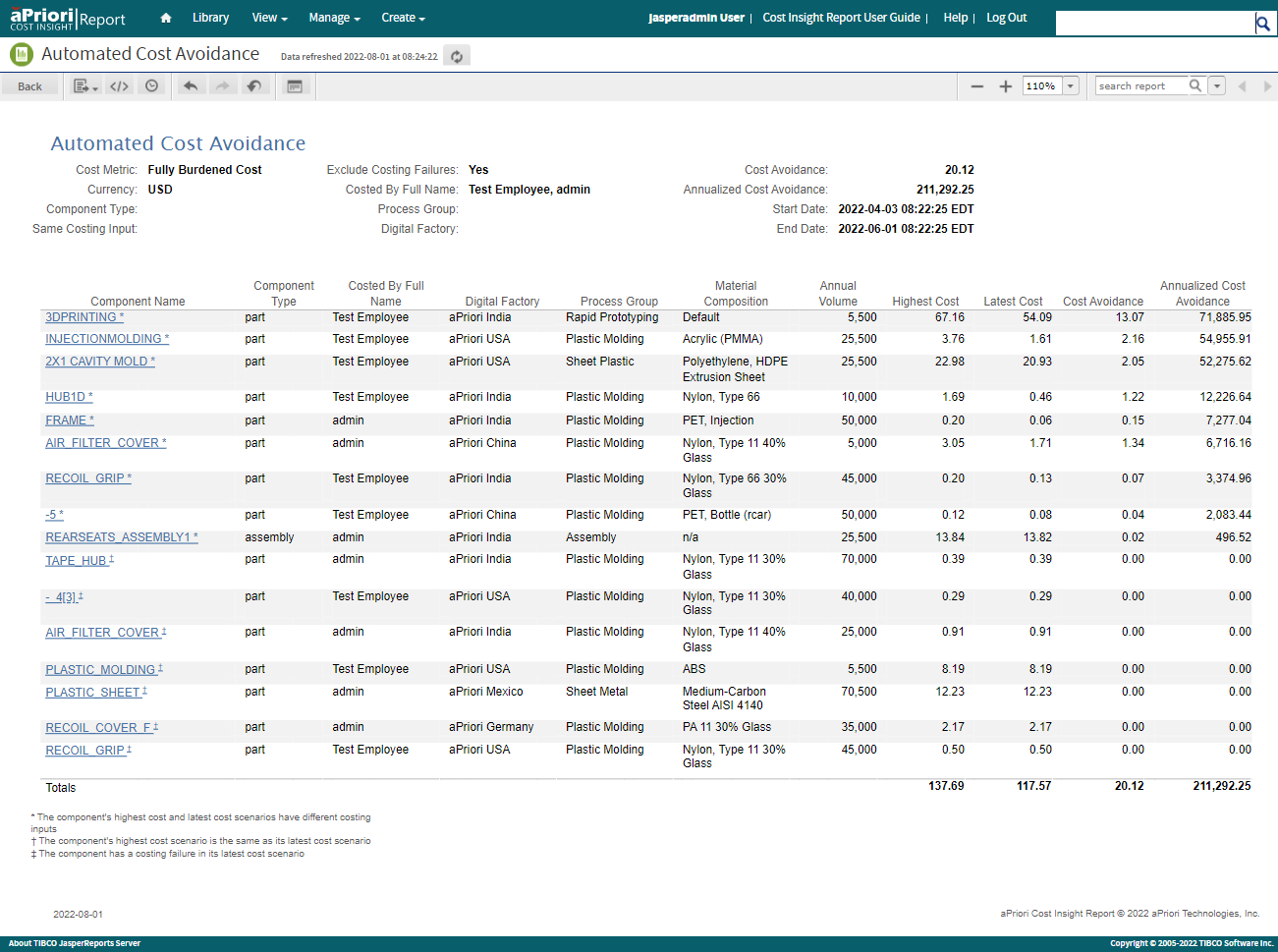
Task: Click the Back button
Action: pyautogui.click(x=29, y=86)
